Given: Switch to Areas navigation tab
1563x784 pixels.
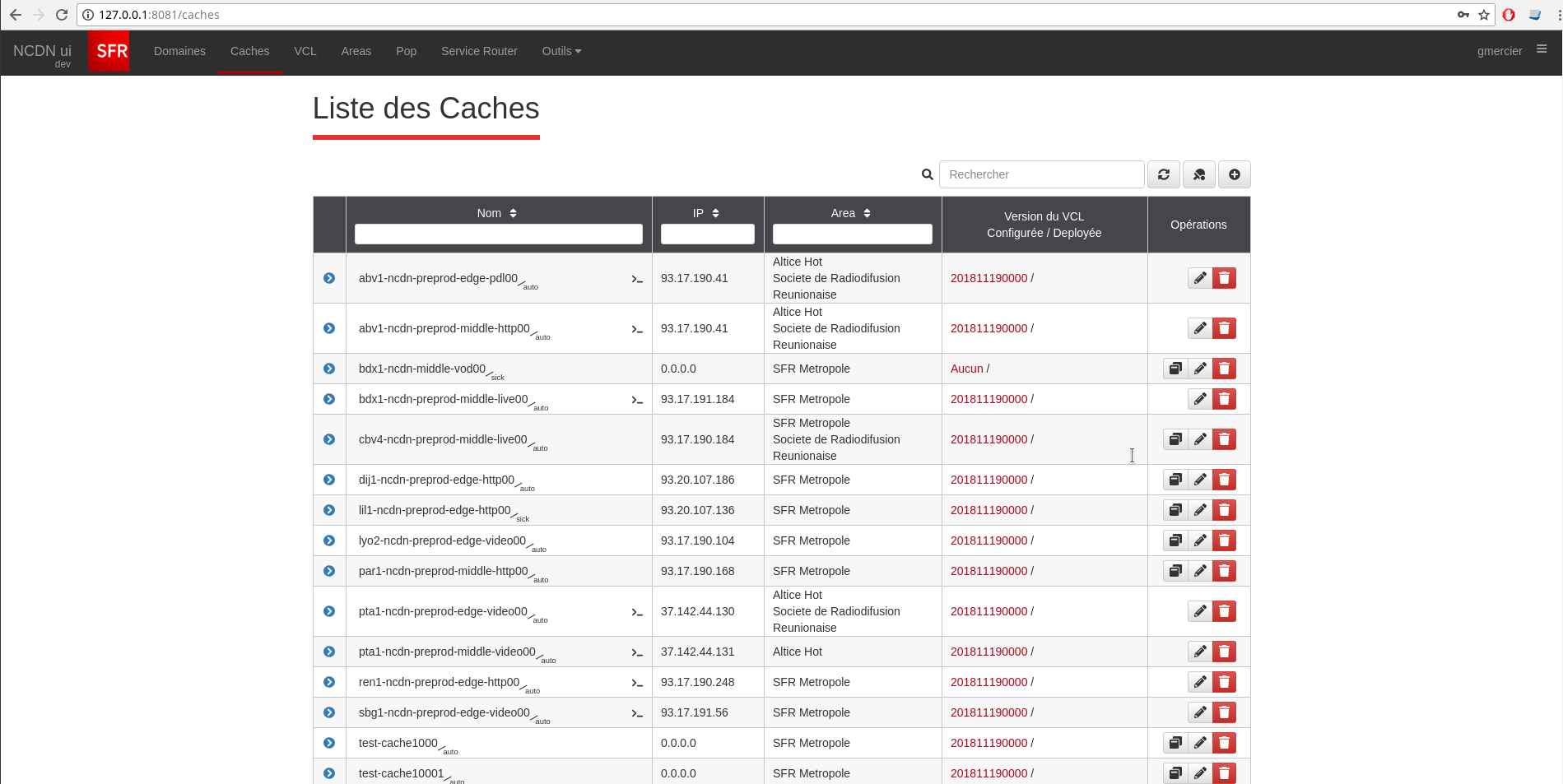Looking at the screenshot, I should pyautogui.click(x=356, y=51).
